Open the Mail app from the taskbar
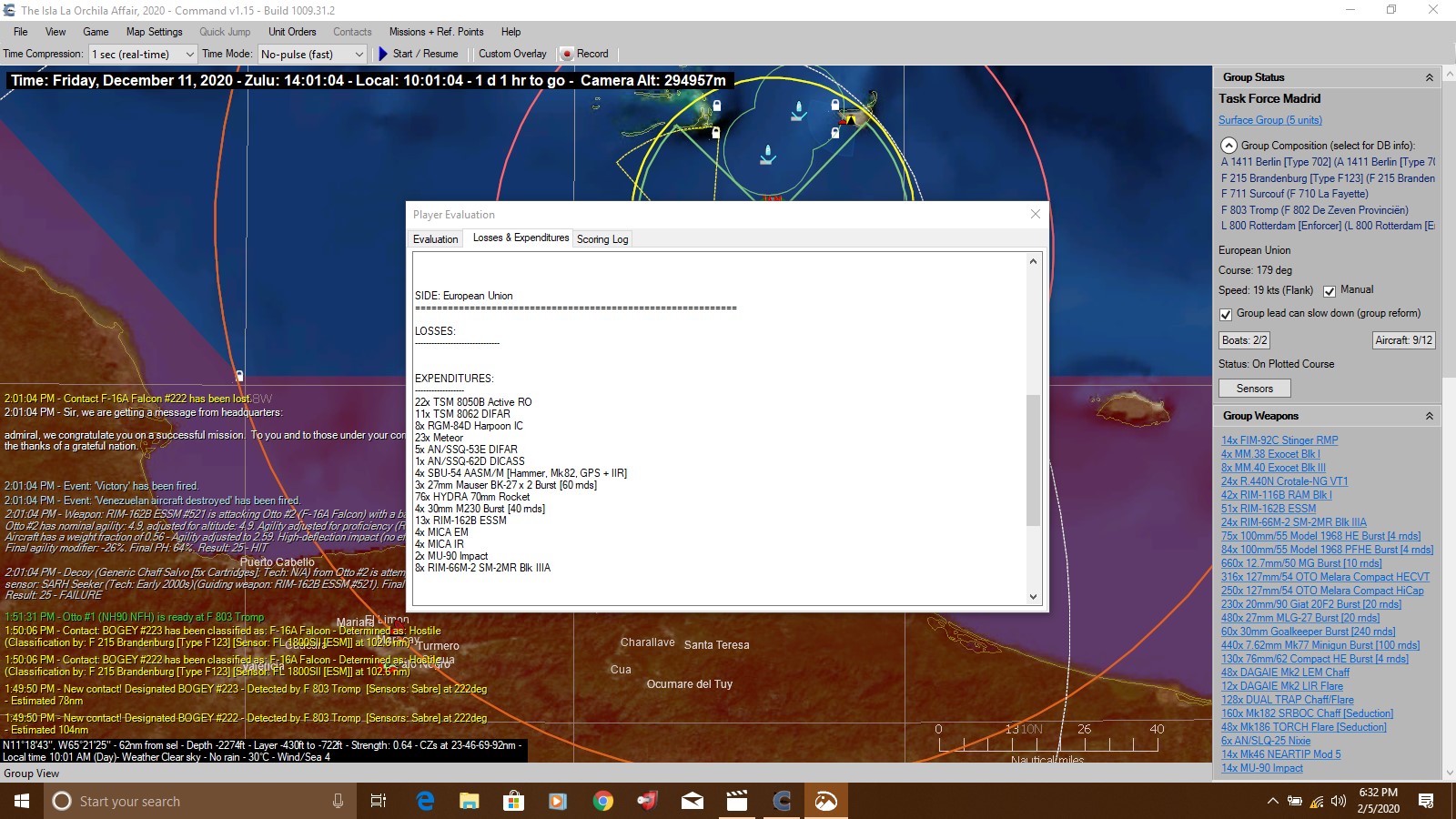1456x819 pixels. tap(693, 801)
